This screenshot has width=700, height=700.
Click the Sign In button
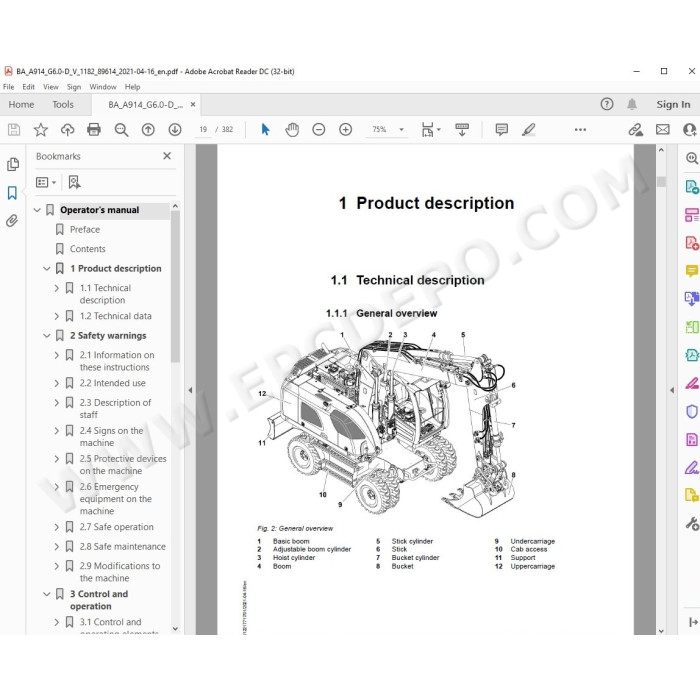click(673, 104)
